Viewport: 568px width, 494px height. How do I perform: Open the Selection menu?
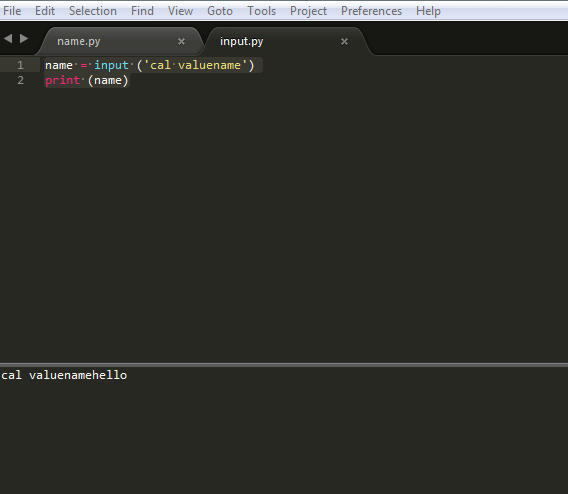tap(93, 11)
